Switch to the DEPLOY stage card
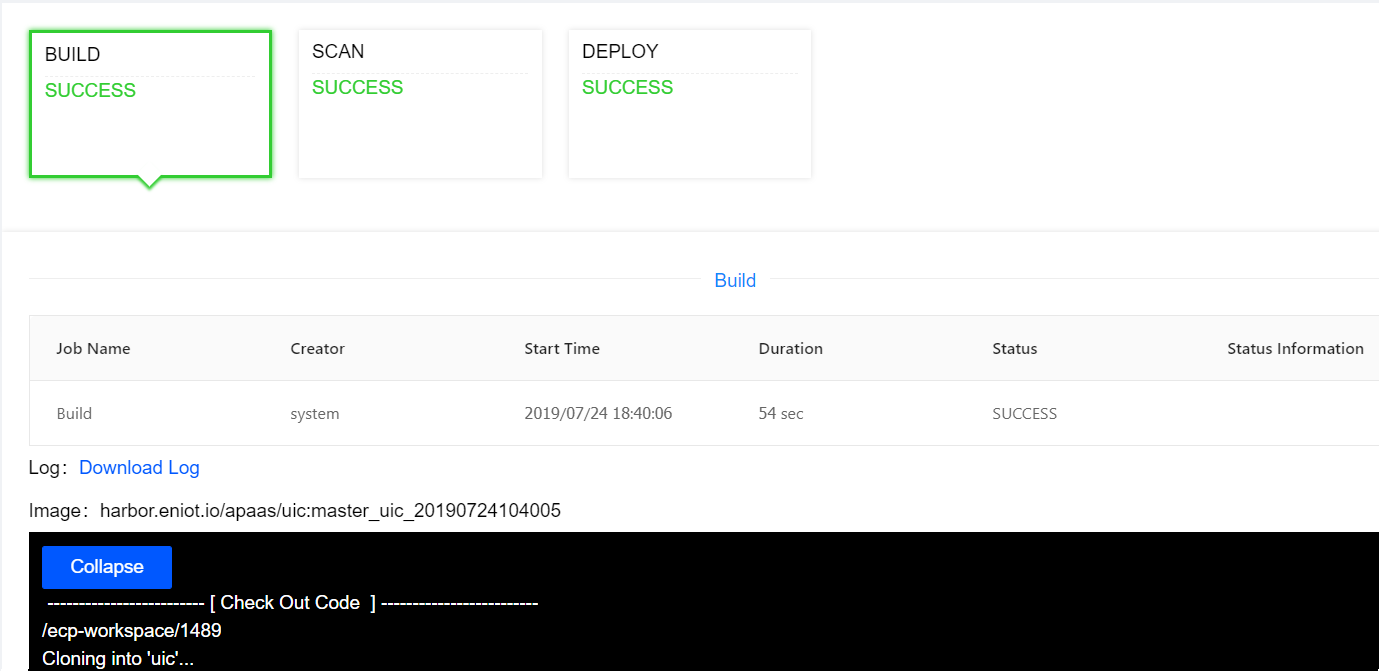Screen dimensions: 1379x671 (x=690, y=104)
